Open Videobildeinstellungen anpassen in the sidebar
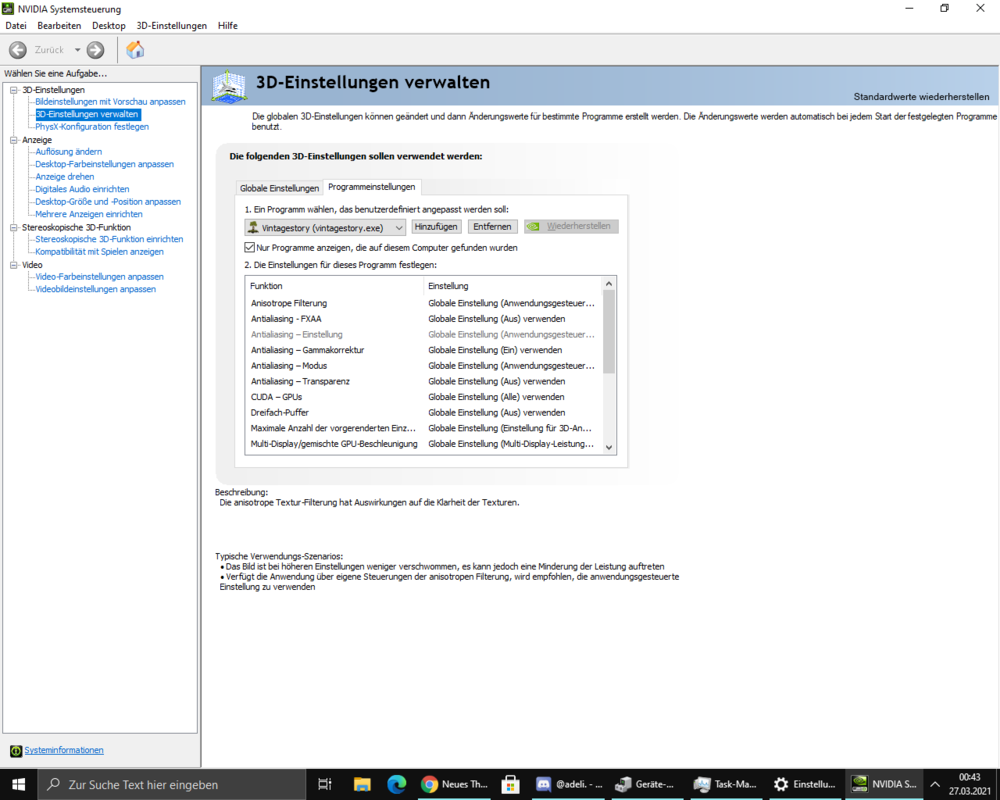Image resolution: width=1000 pixels, height=800 pixels. pos(96,289)
